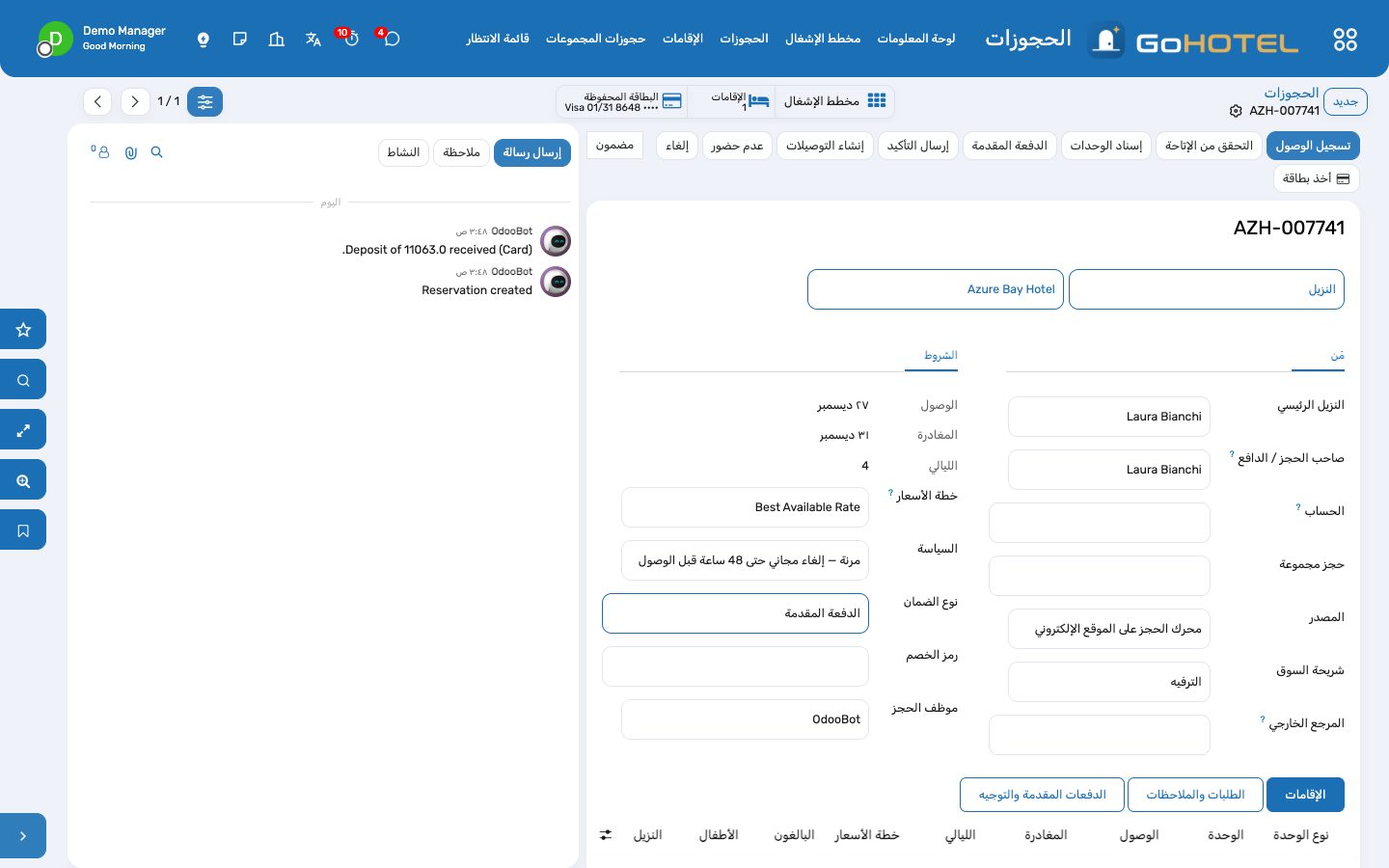Switch to الدفعات المقدمة والتوجيه tab
1389x868 pixels.
coord(1042,795)
